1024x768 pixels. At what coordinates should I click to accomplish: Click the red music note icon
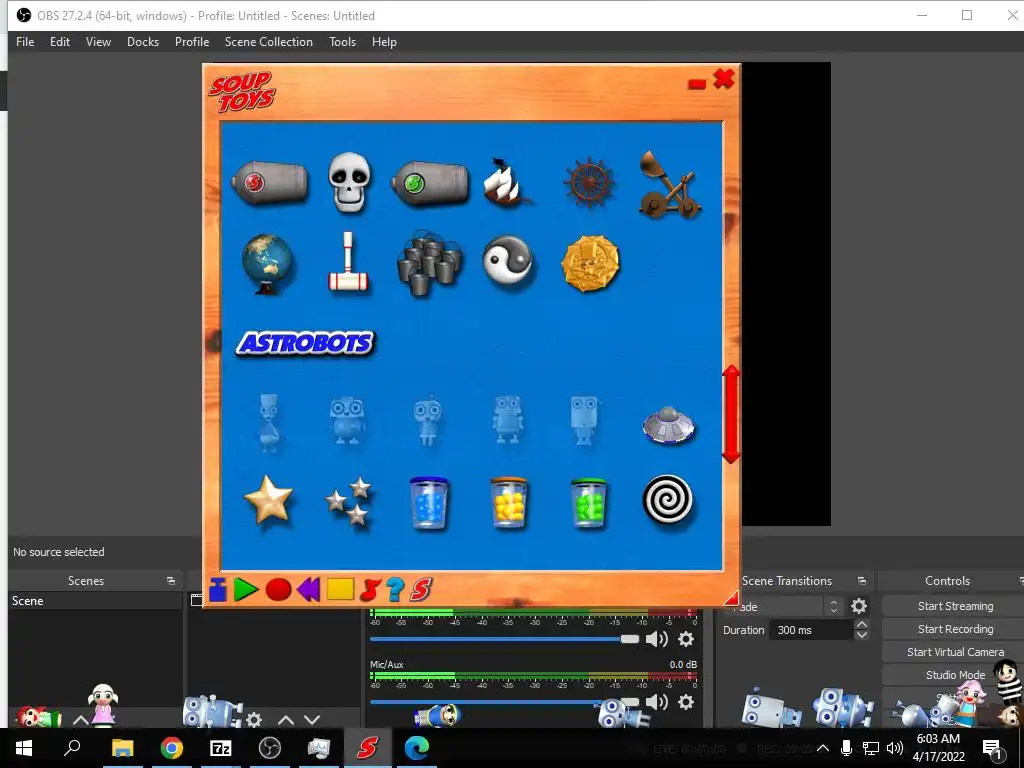coord(370,590)
